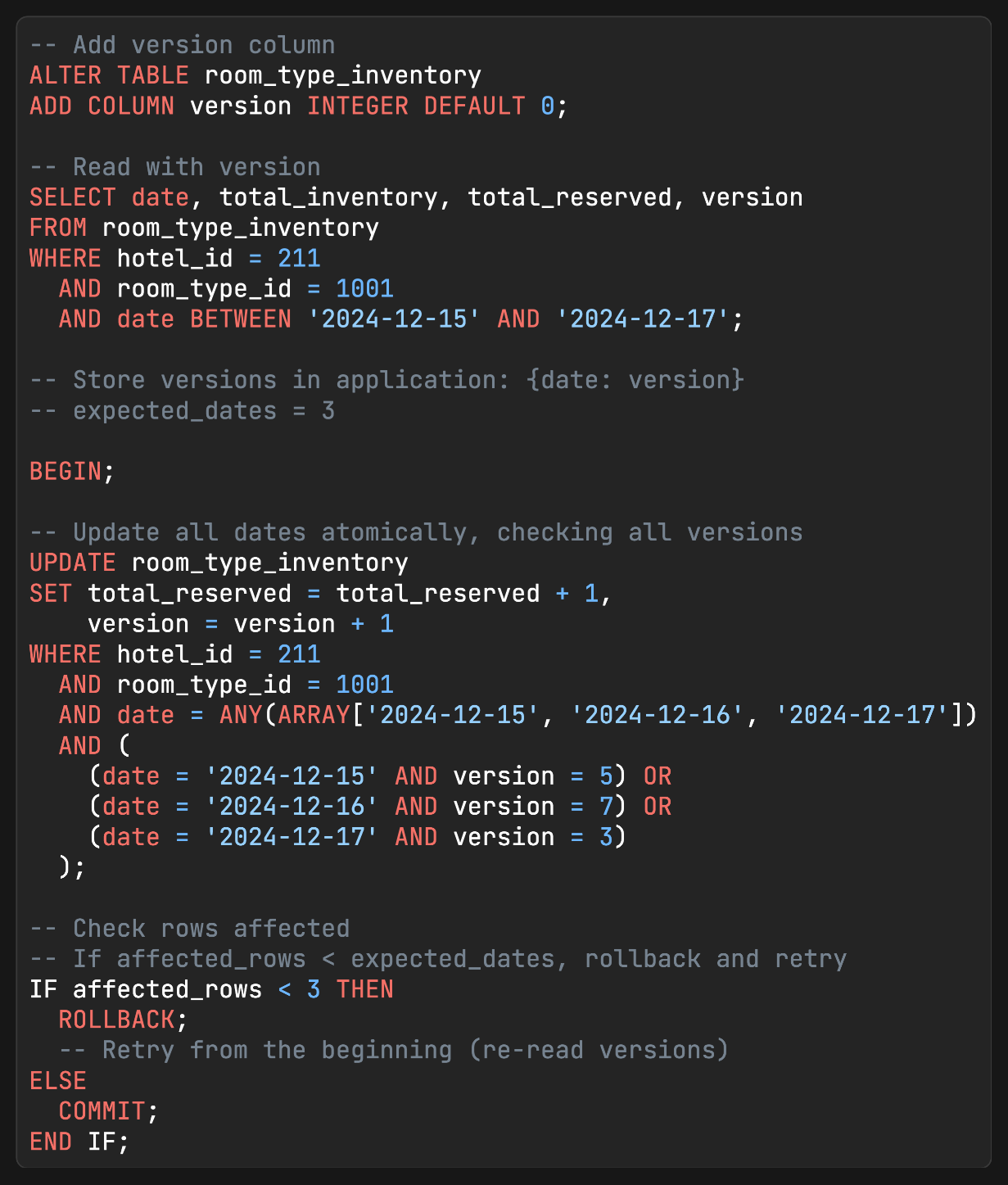Click the ANY keyword before ARRAY
This screenshot has width=1008, height=1185.
pos(241,715)
